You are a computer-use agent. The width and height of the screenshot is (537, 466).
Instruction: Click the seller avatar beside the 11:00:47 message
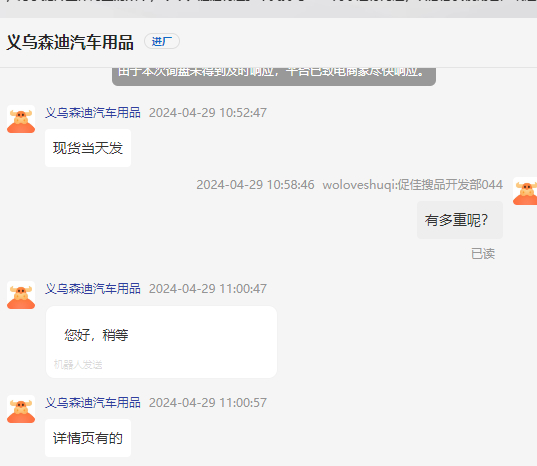click(21, 295)
